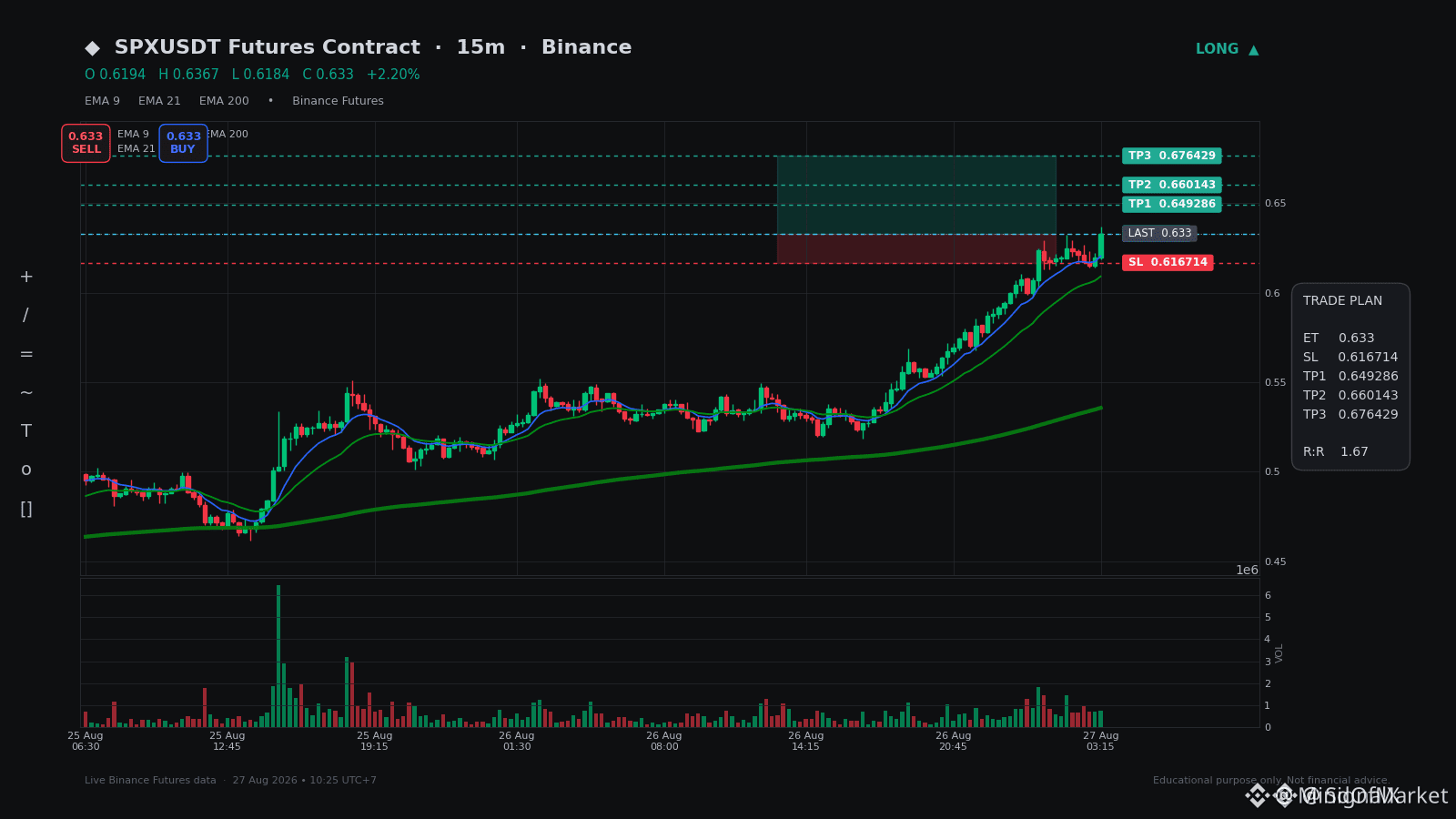Click the Educational purpose only disclaimer
The height and width of the screenshot is (819, 1456).
1271,781
